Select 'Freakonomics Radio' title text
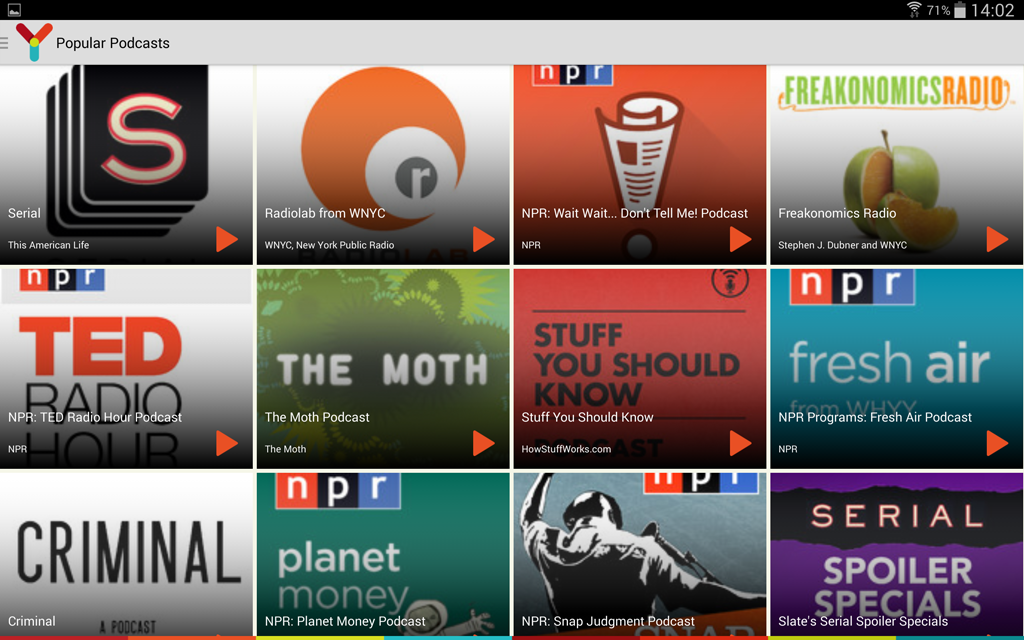1024x640 pixels. point(837,213)
